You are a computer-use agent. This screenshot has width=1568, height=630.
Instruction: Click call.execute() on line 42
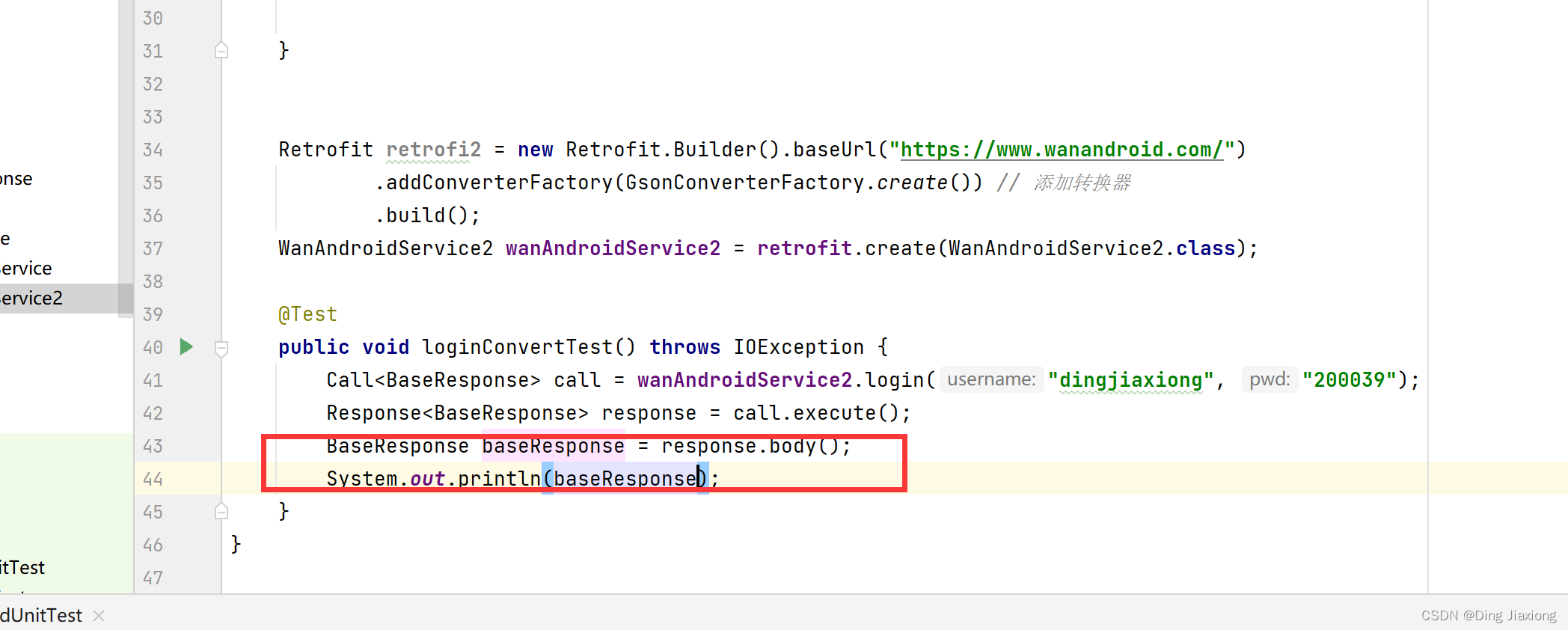click(x=815, y=413)
